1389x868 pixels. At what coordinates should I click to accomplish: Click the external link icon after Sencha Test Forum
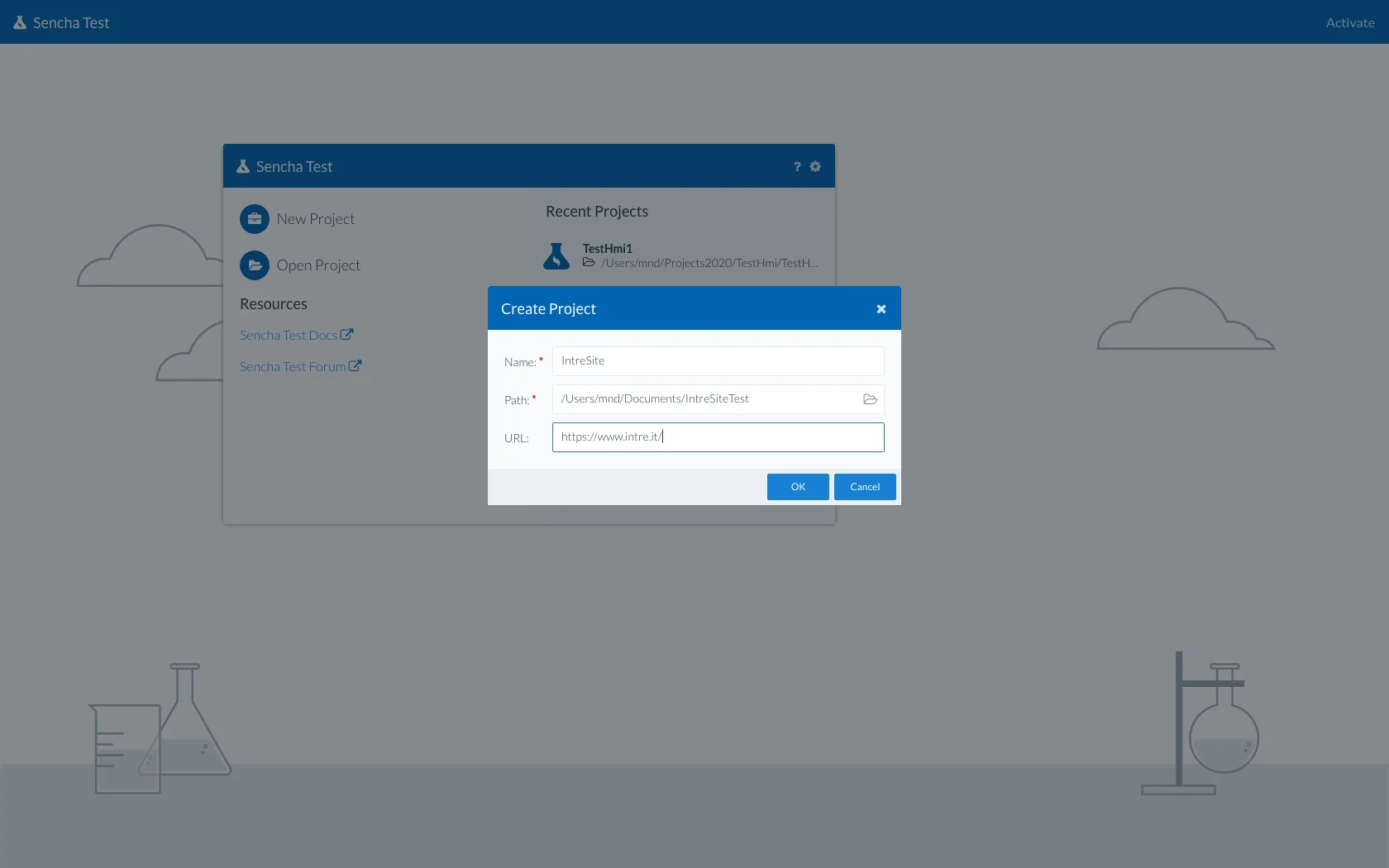click(356, 365)
